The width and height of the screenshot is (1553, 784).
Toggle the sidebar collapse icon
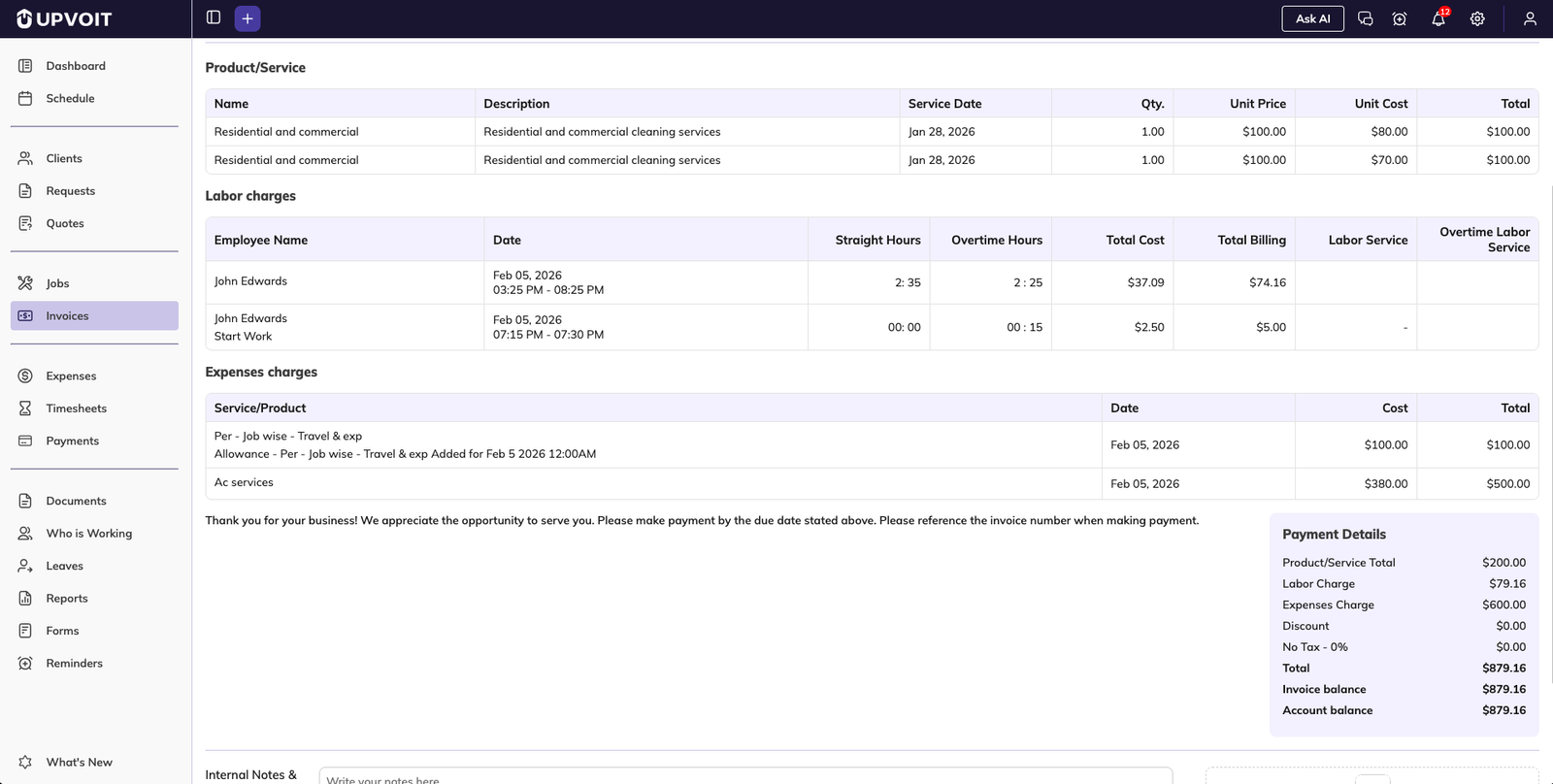pos(214,17)
